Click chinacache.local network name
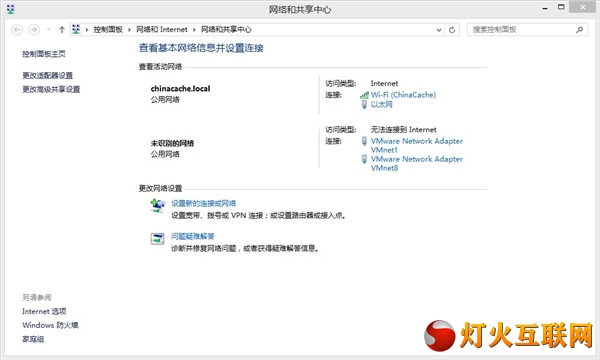 click(x=180, y=89)
